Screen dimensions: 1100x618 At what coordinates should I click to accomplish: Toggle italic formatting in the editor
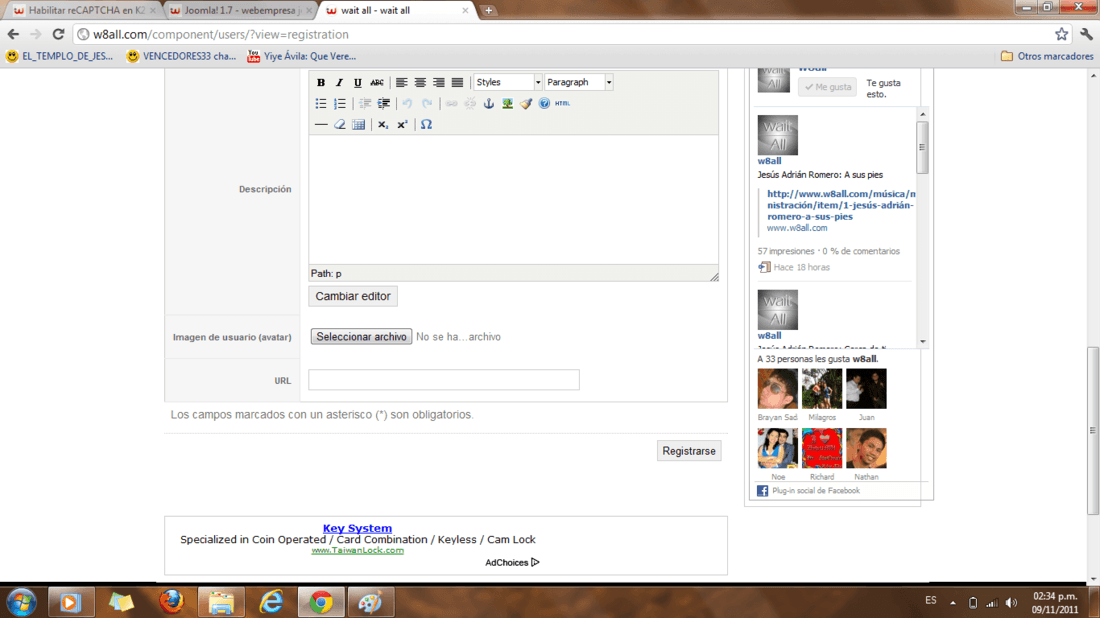click(x=339, y=83)
